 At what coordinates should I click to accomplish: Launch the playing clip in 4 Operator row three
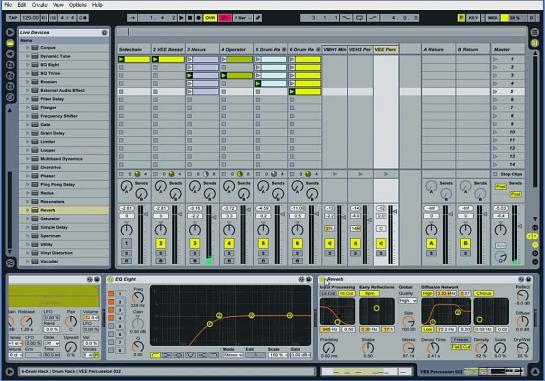pos(223,75)
